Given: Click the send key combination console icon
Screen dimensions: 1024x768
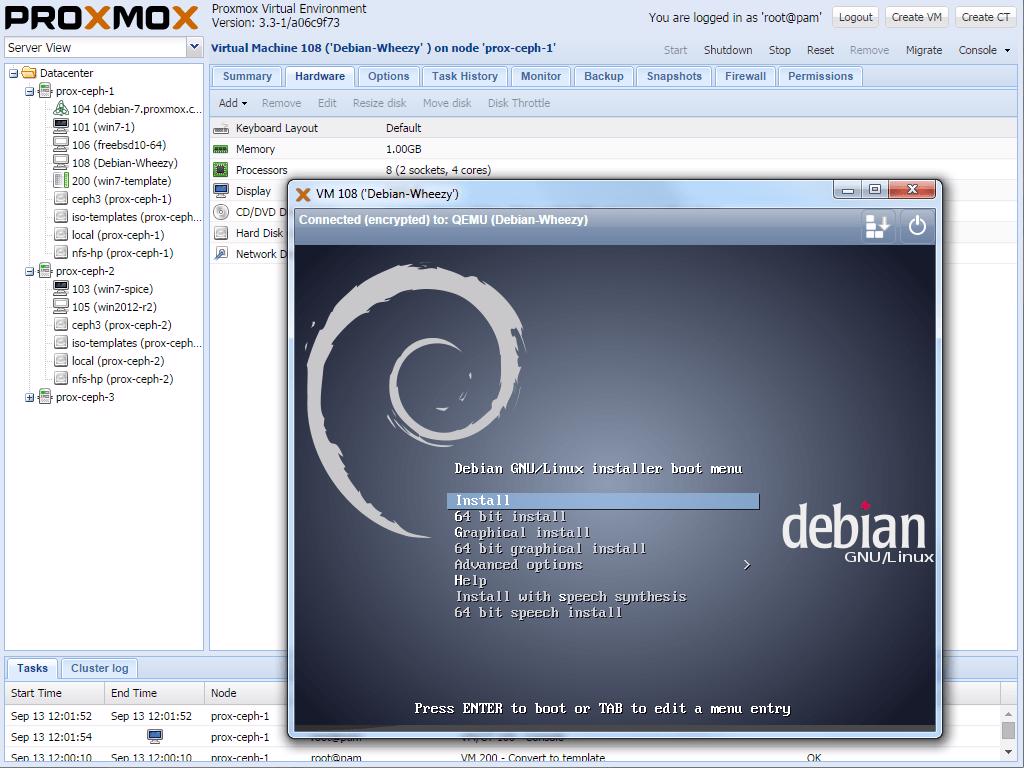Looking at the screenshot, I should (877, 226).
